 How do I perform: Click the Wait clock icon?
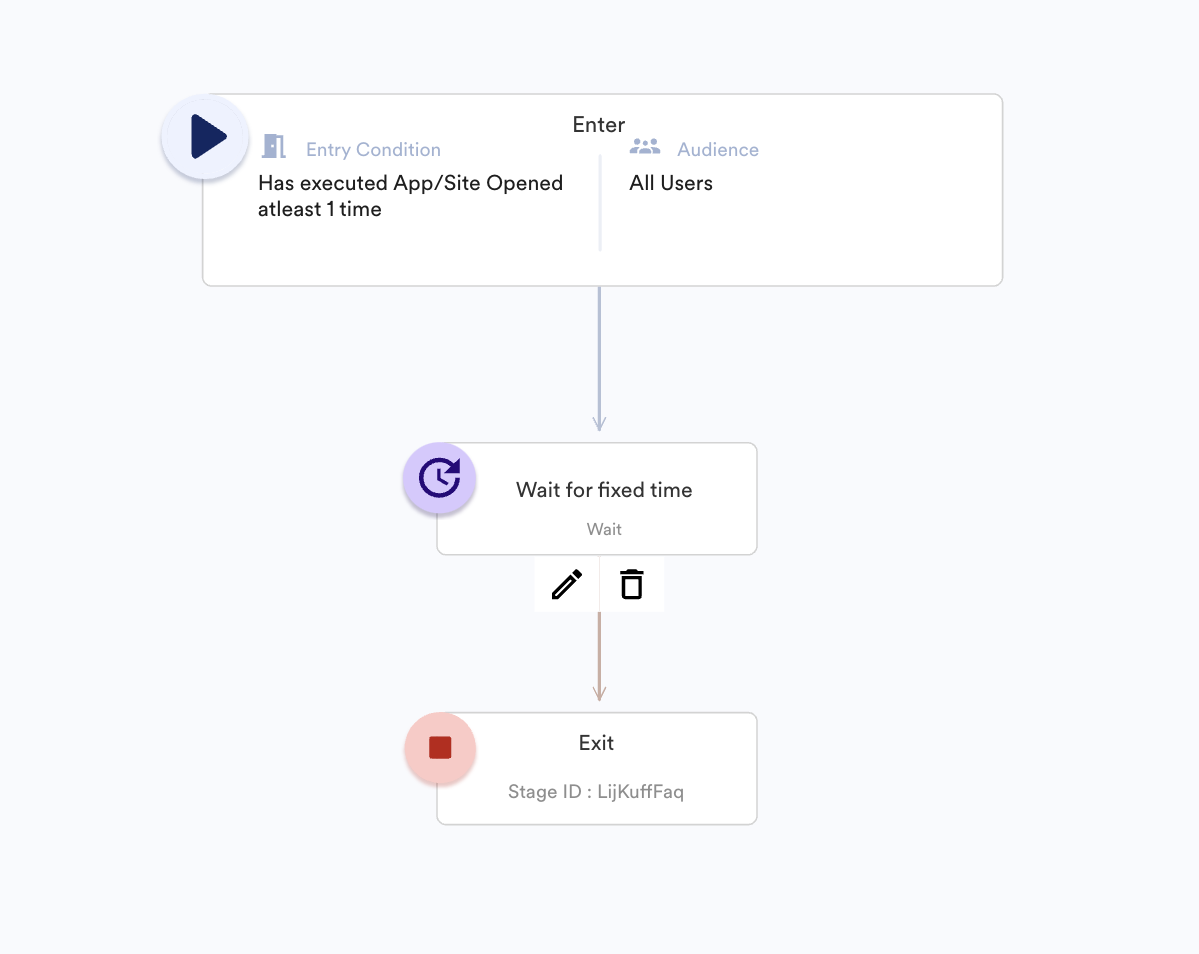[439, 478]
